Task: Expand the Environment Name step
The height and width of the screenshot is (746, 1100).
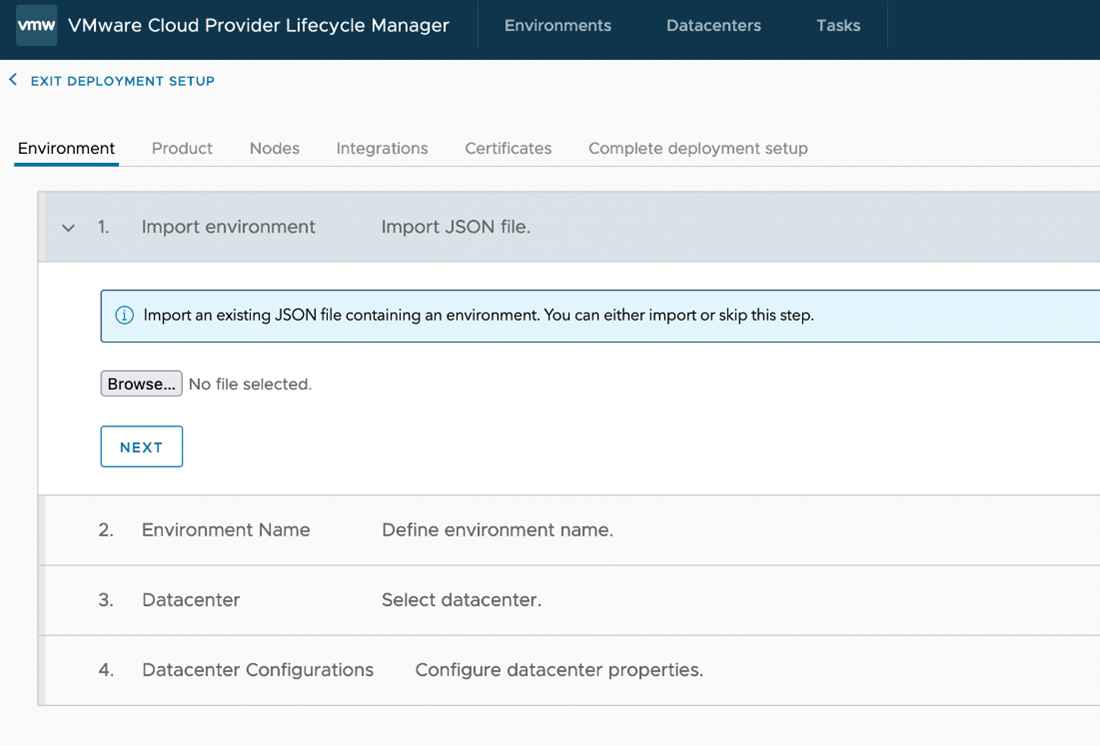Action: point(226,530)
